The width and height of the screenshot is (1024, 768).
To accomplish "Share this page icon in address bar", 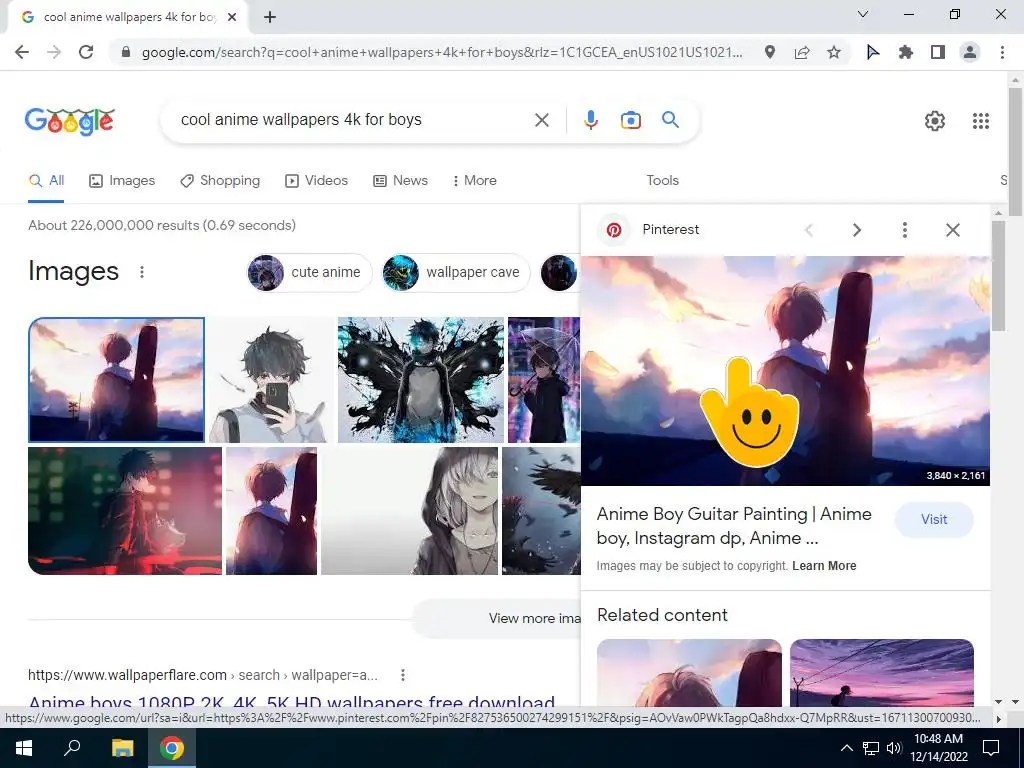I will [x=802, y=52].
